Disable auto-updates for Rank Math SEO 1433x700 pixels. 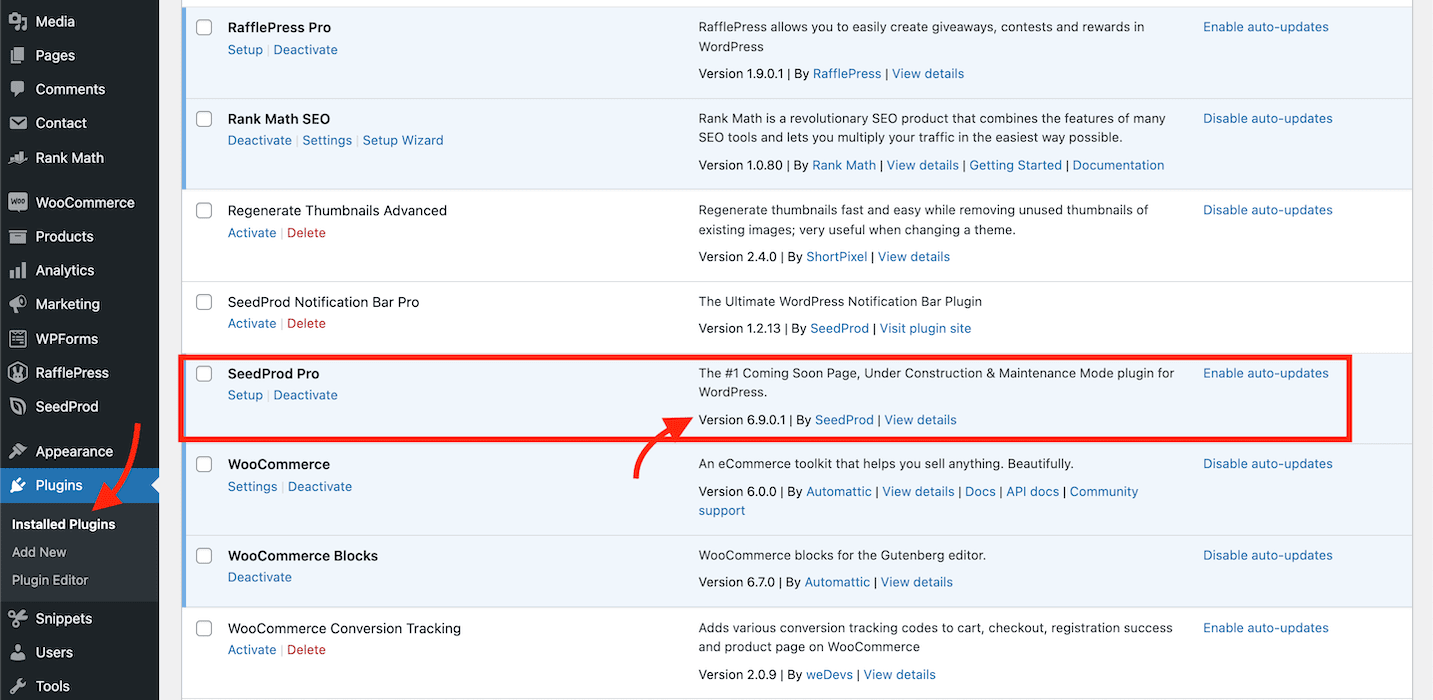pos(1268,118)
